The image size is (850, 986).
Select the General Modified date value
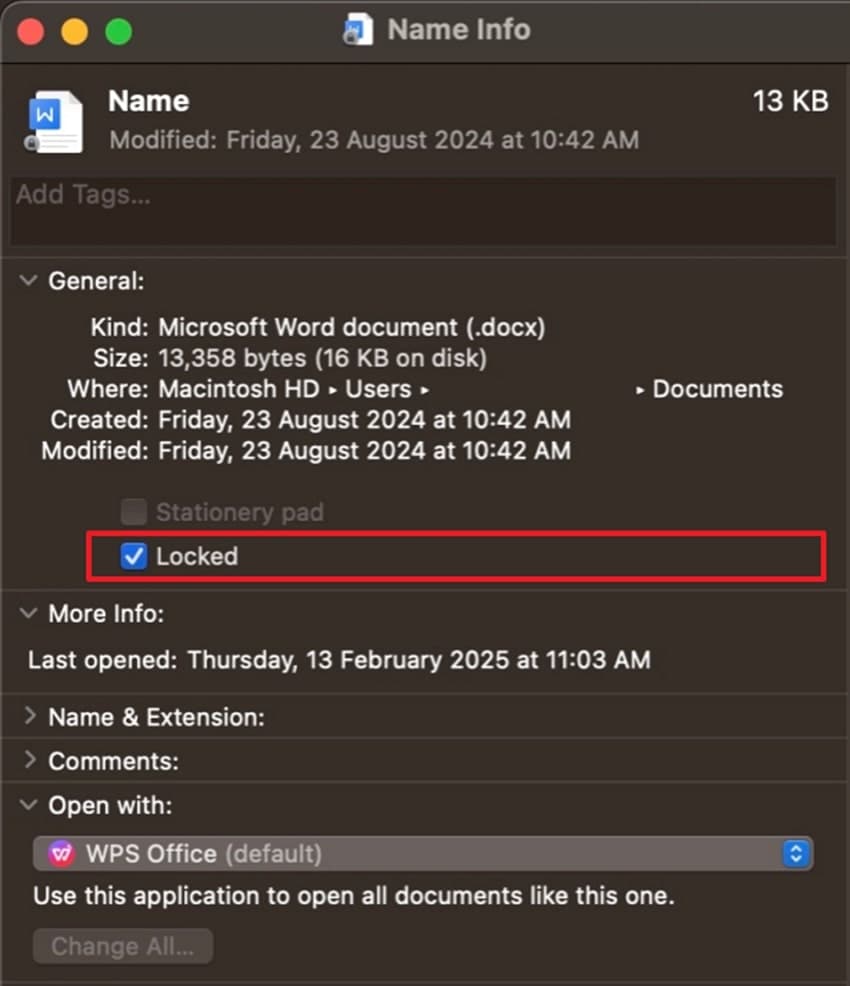coord(365,450)
